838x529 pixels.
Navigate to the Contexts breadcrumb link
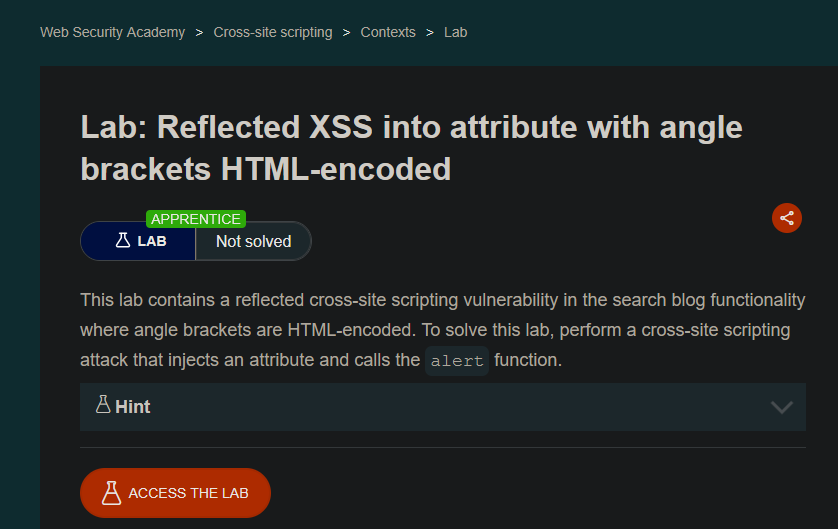point(388,33)
